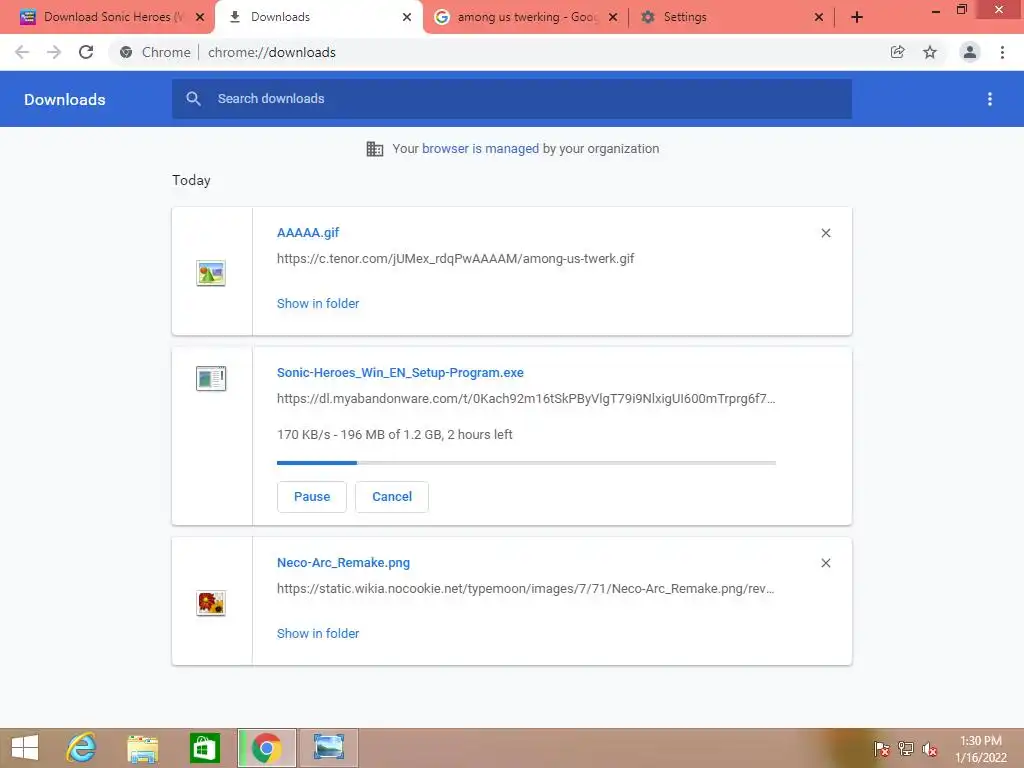Click the download arrow favicon on Downloads tab
This screenshot has height=768, width=1024.
234,17
